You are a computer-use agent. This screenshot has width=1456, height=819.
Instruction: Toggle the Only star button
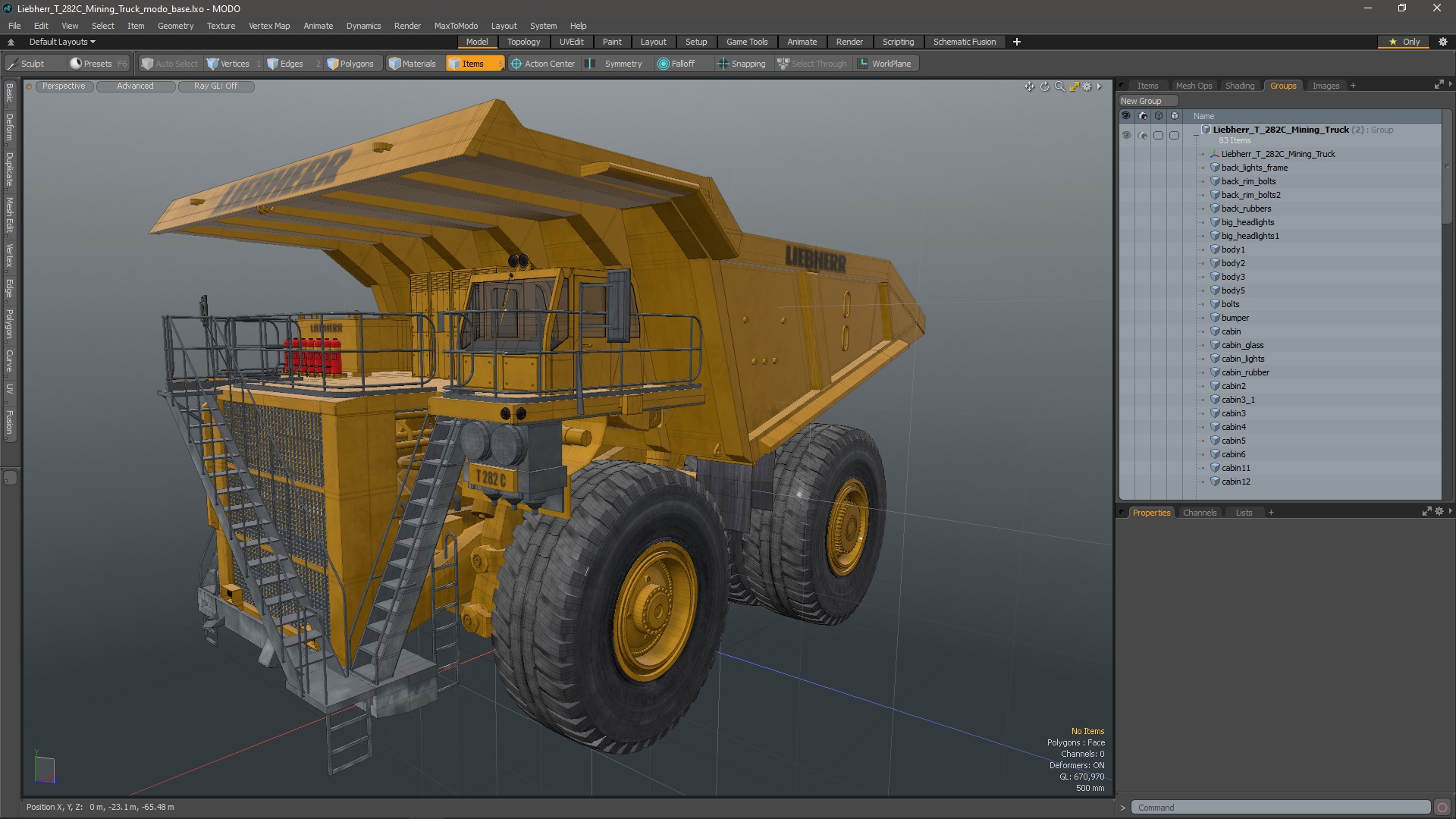pos(1404,42)
